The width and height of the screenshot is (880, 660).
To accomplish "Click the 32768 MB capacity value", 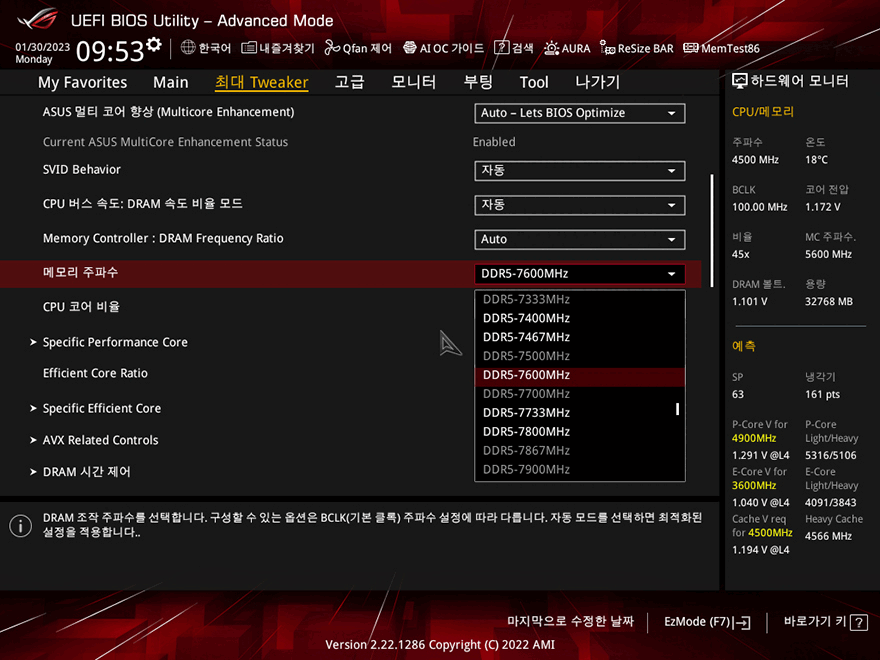I will [x=829, y=302].
